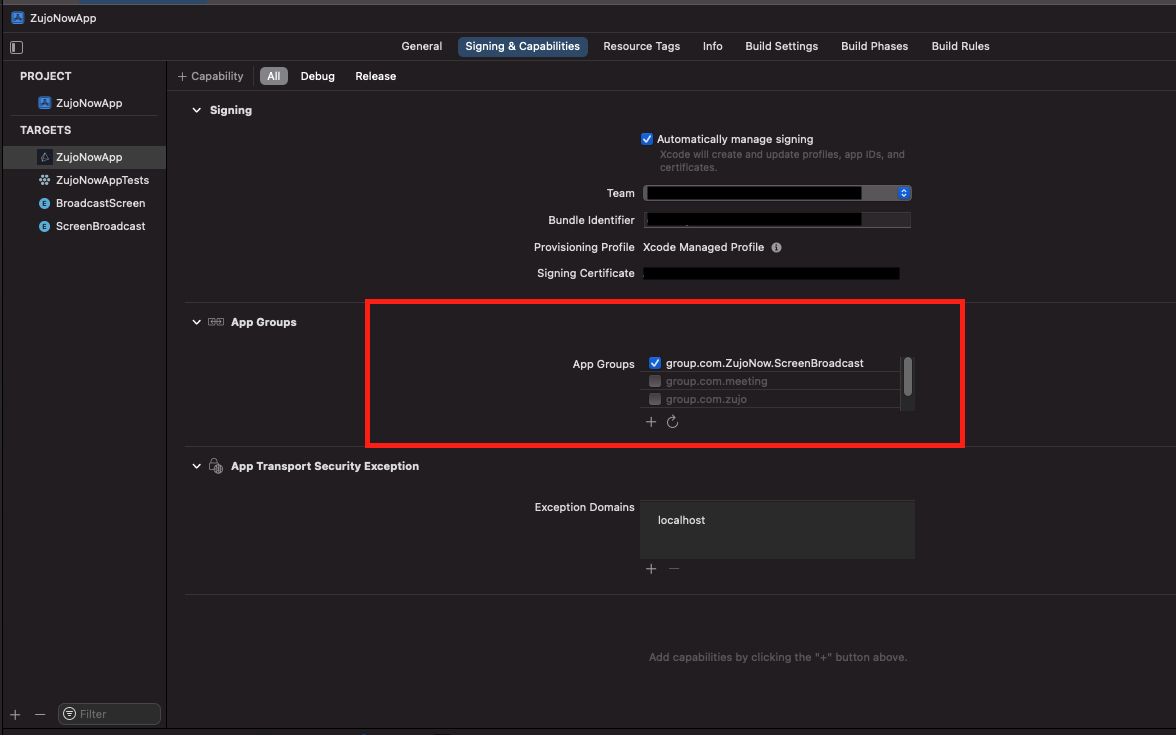
Task: Add a new app group with plus icon
Action: 651,422
